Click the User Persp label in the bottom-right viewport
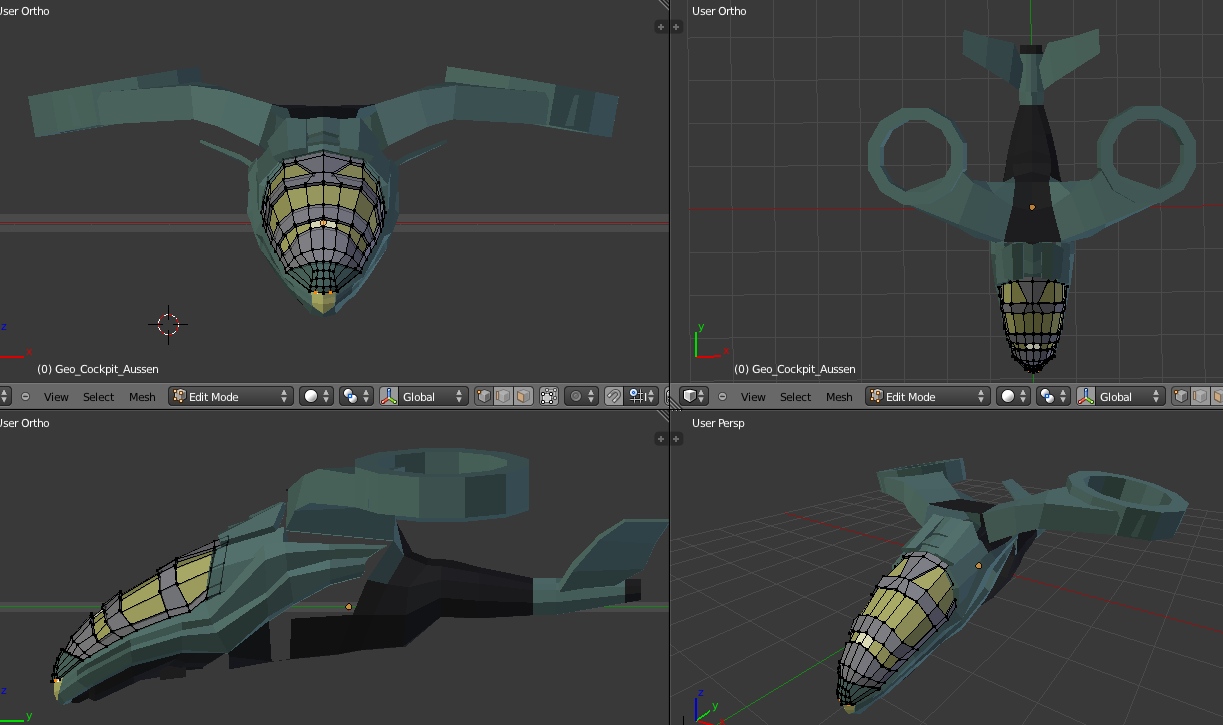 (x=718, y=423)
